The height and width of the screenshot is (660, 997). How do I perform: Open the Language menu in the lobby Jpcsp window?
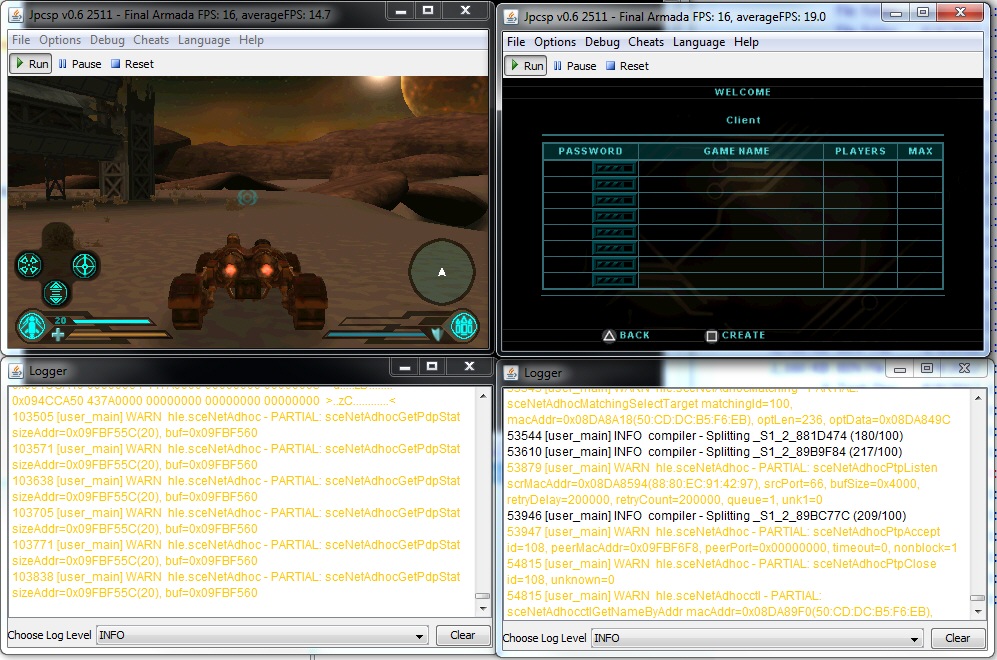pyautogui.click(x=699, y=42)
